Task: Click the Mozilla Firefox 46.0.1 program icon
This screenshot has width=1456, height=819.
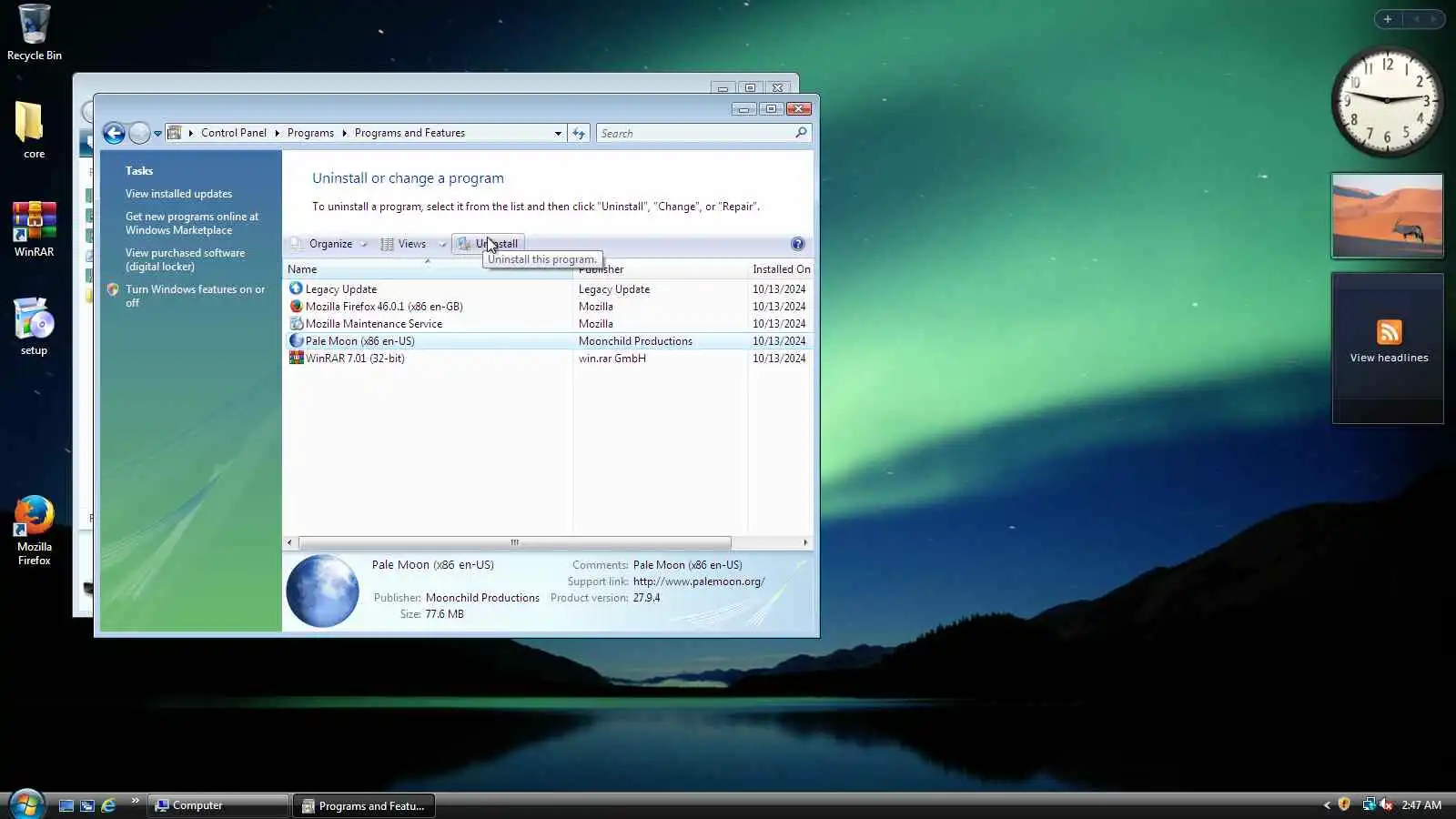Action: pos(296,306)
